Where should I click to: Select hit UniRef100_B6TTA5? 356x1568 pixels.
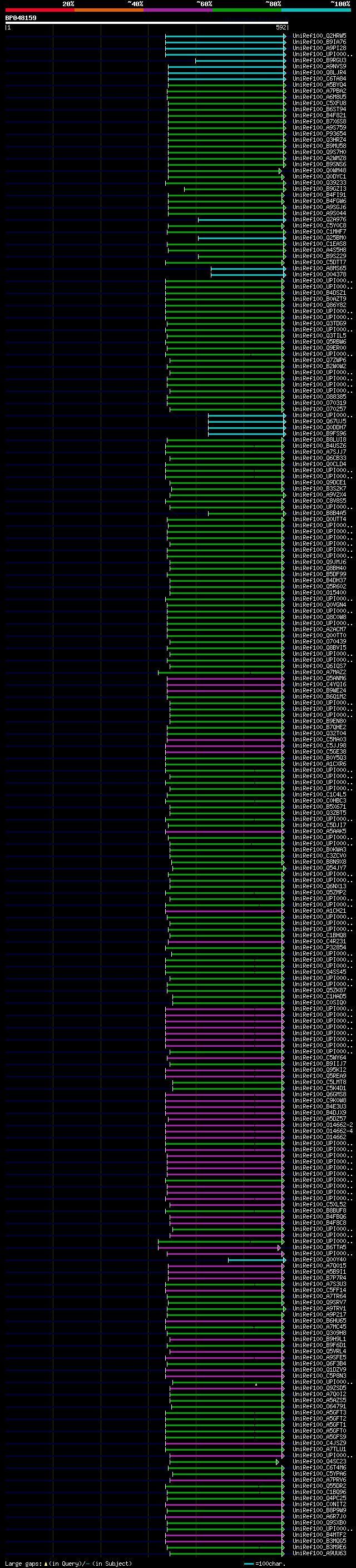[x=319, y=1248]
